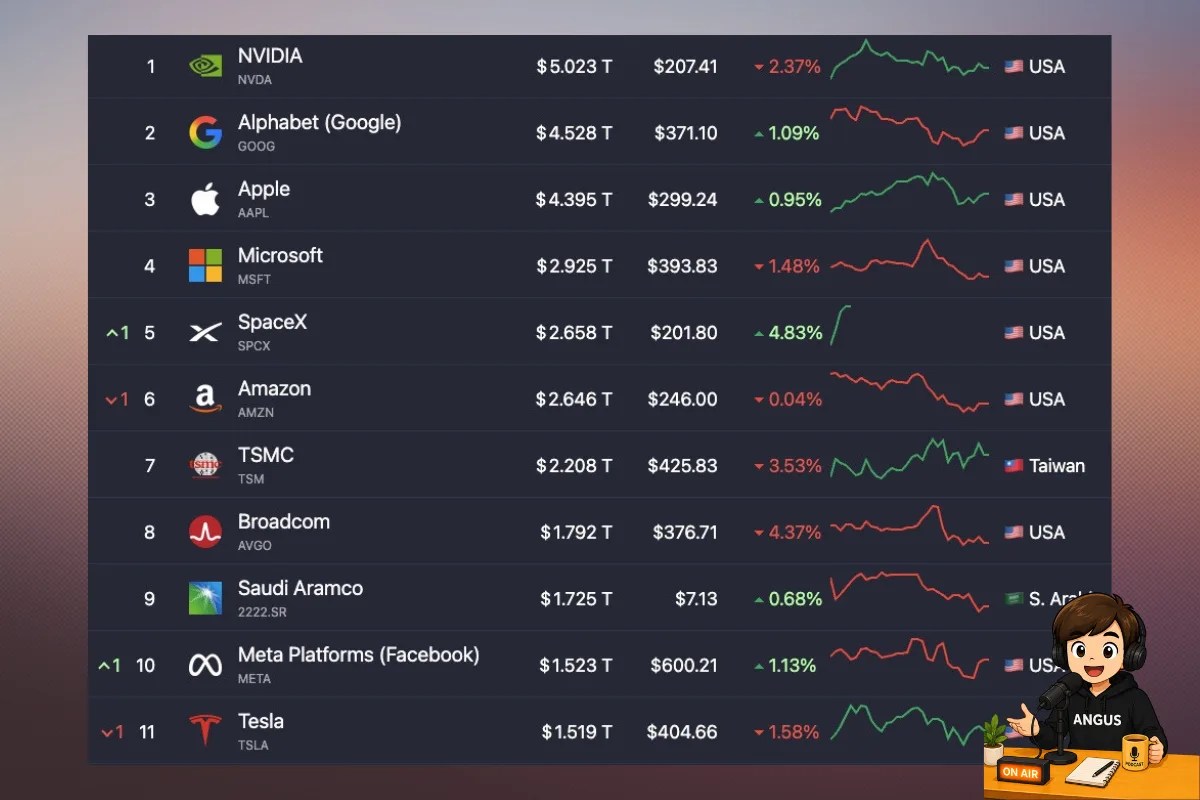Open the TSMC logo icon

click(205, 466)
